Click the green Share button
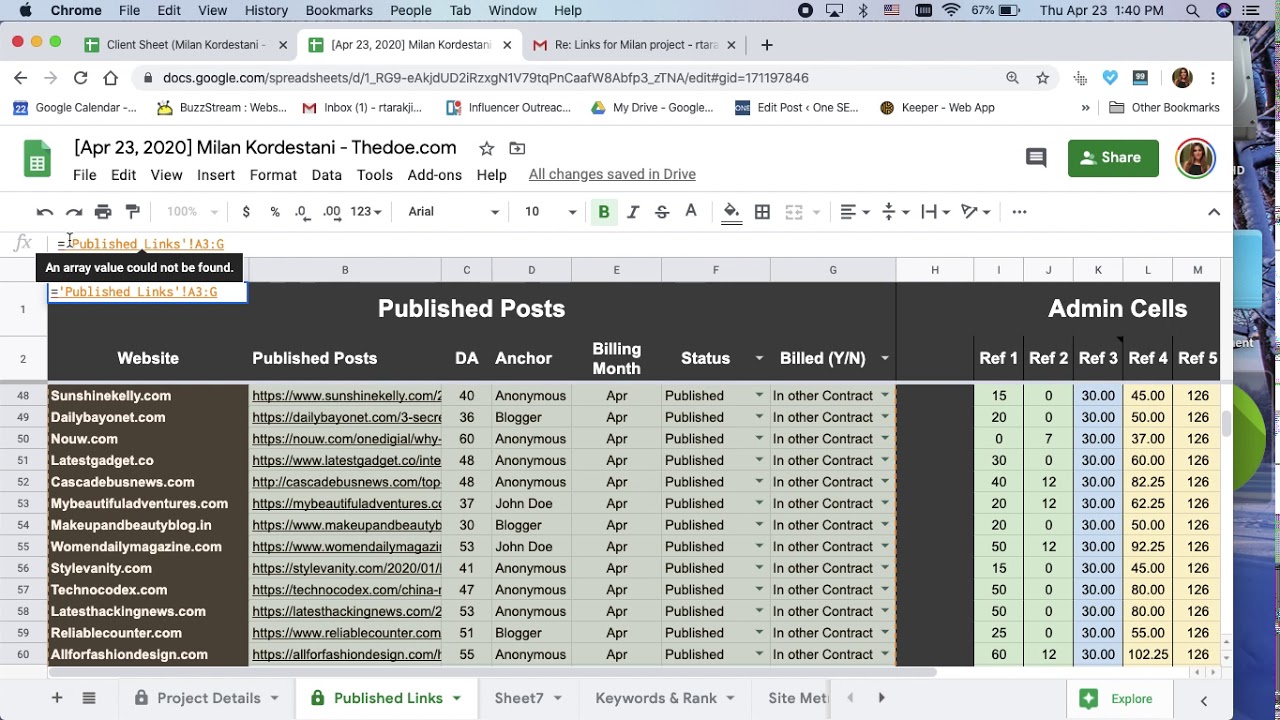The height and width of the screenshot is (720, 1280). [x=1113, y=158]
